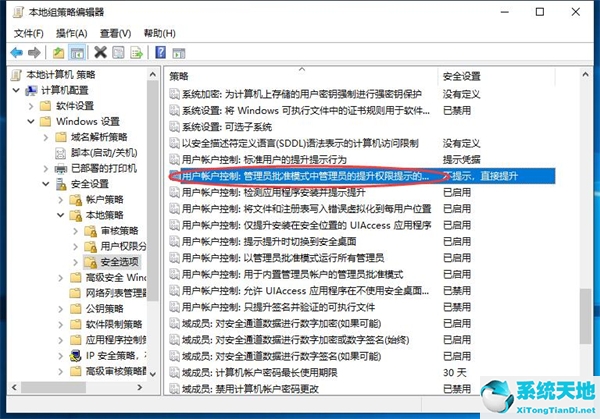Image resolution: width=600 pixels, height=419 pixels.
Task: Select 网络列表管理器策略 tree item
Action: [116, 293]
